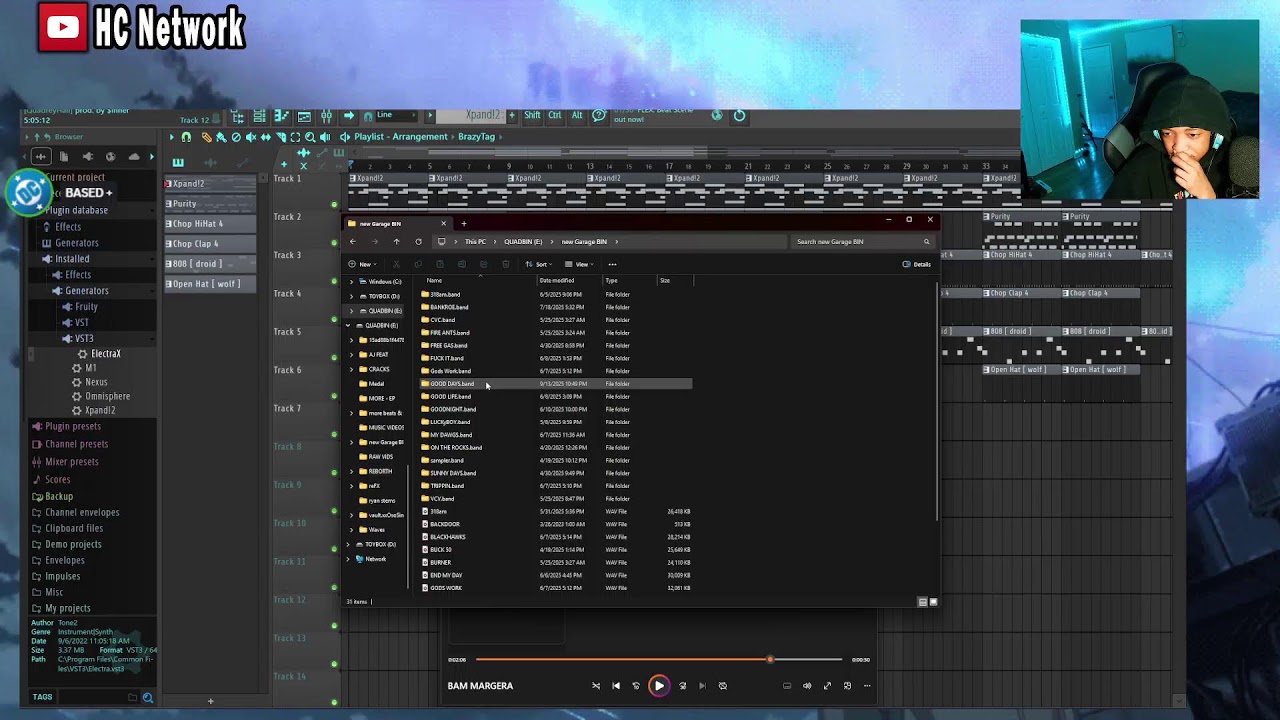Viewport: 1280px width, 720px height.
Task: Navigate back in File Explorer
Action: (352, 242)
